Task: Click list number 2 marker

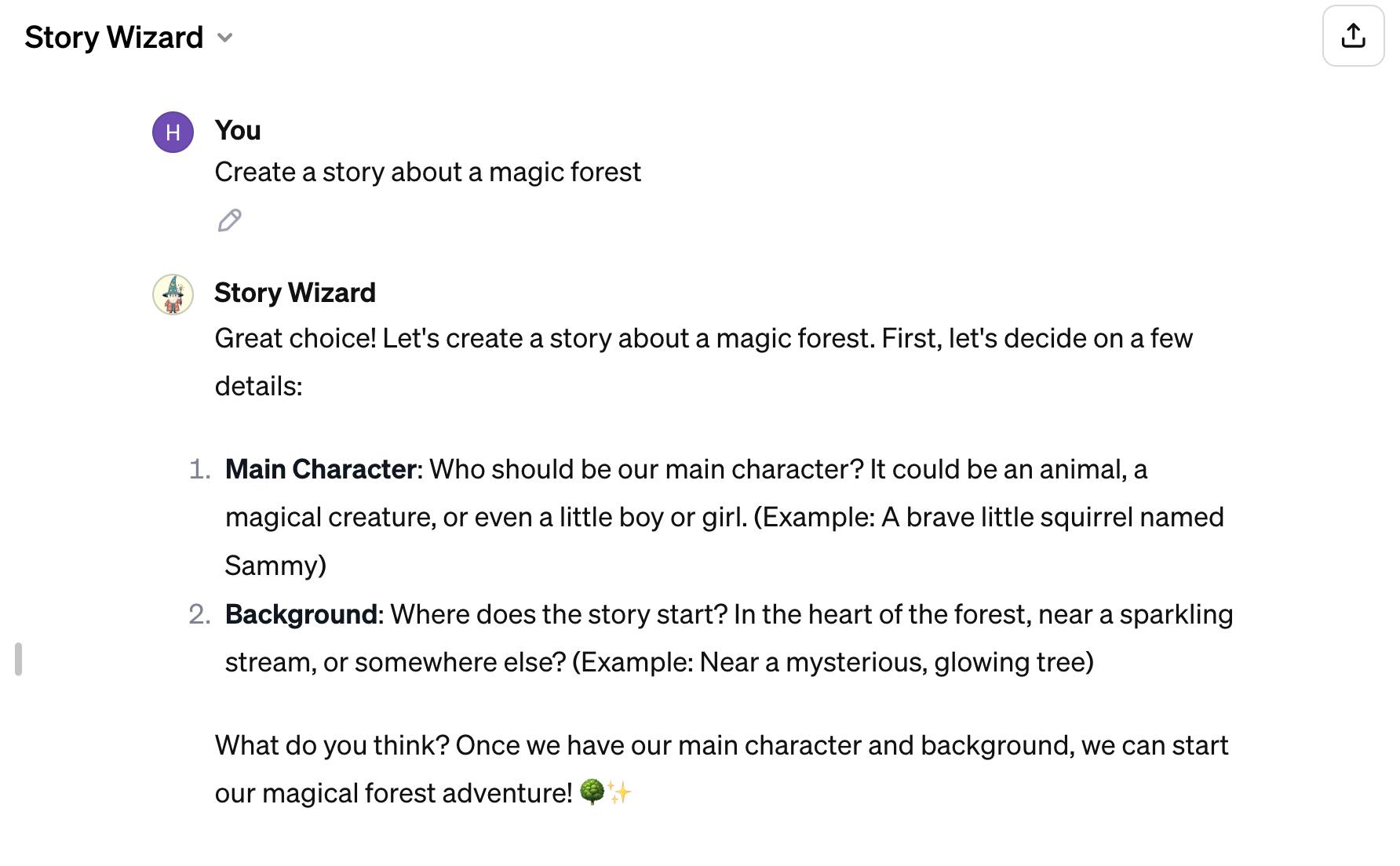Action: pos(200,614)
